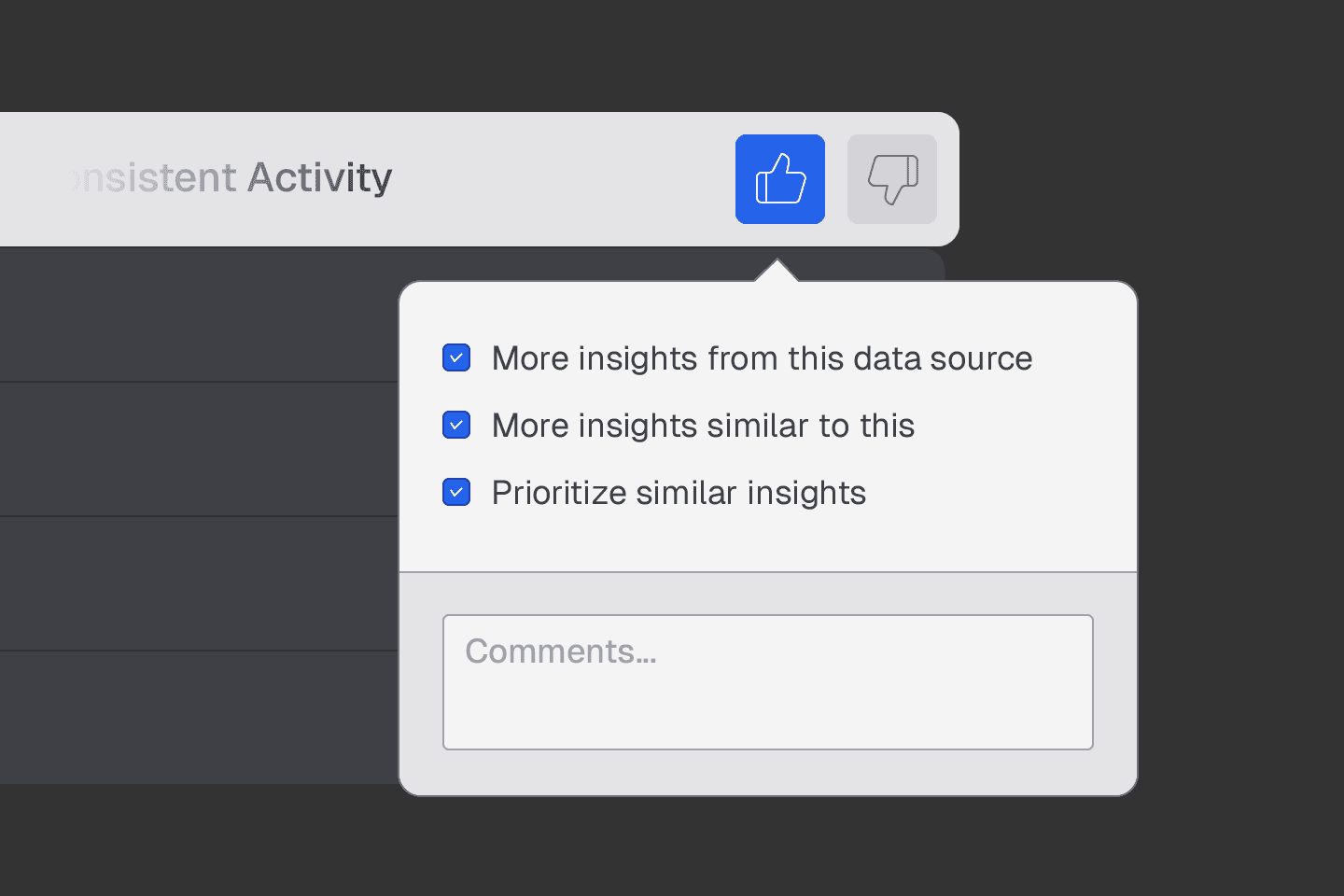The height and width of the screenshot is (896, 1344).
Task: Select the "More insights similar to this" text
Action: pos(703,426)
